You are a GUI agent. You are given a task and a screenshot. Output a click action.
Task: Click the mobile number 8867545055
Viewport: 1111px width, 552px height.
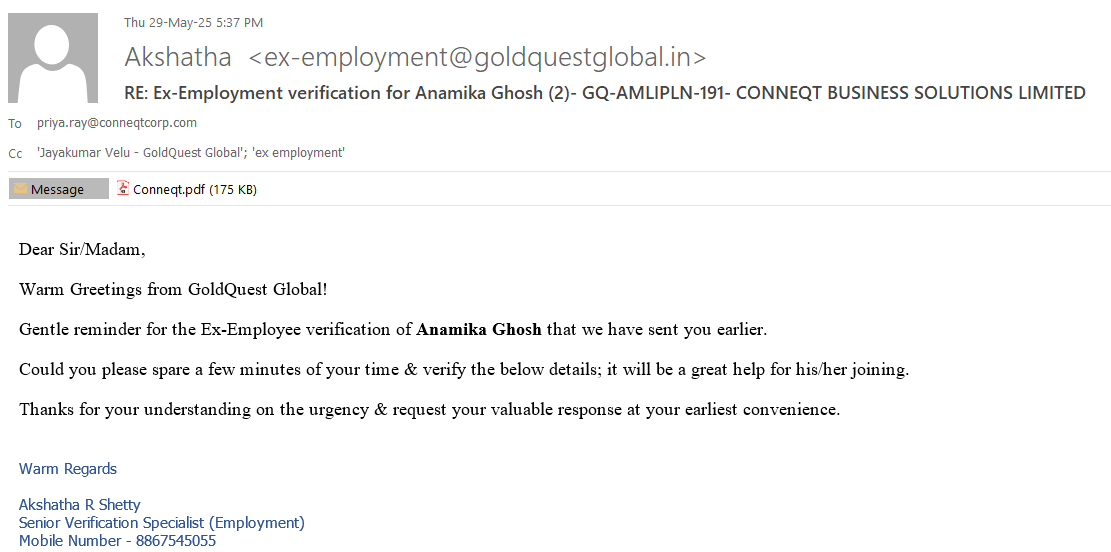(x=175, y=541)
